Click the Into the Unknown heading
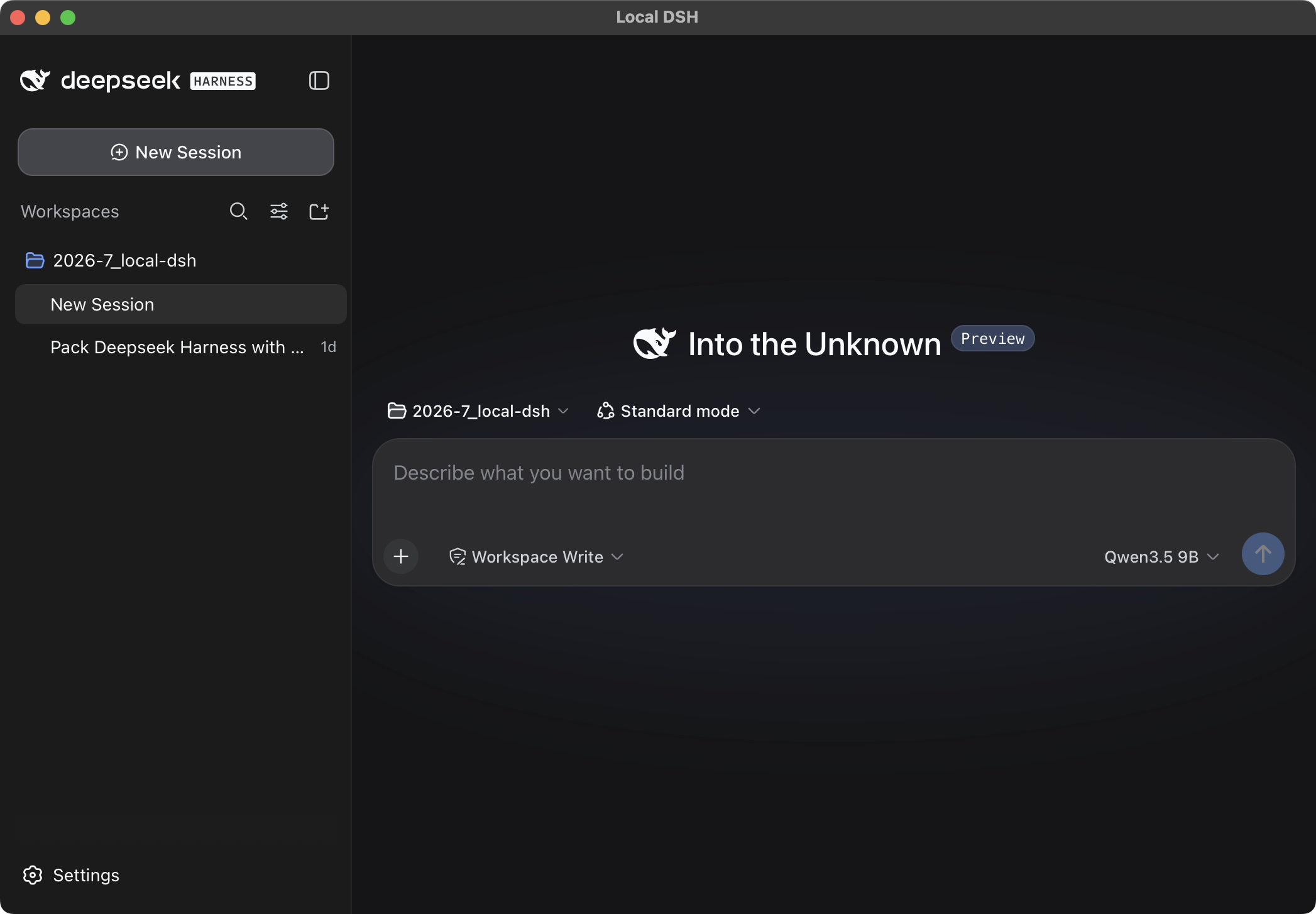Image resolution: width=1316 pixels, height=914 pixels. (x=814, y=344)
